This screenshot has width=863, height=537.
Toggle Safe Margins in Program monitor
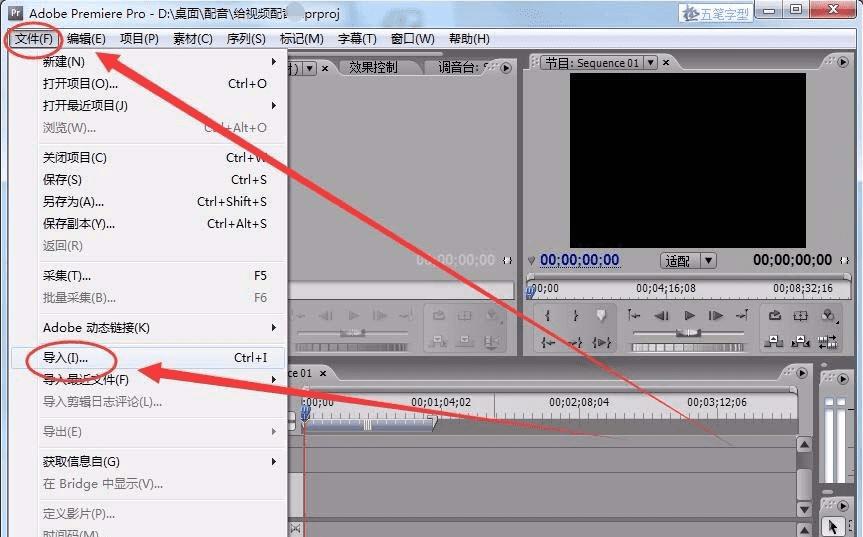pyautogui.click(x=800, y=315)
